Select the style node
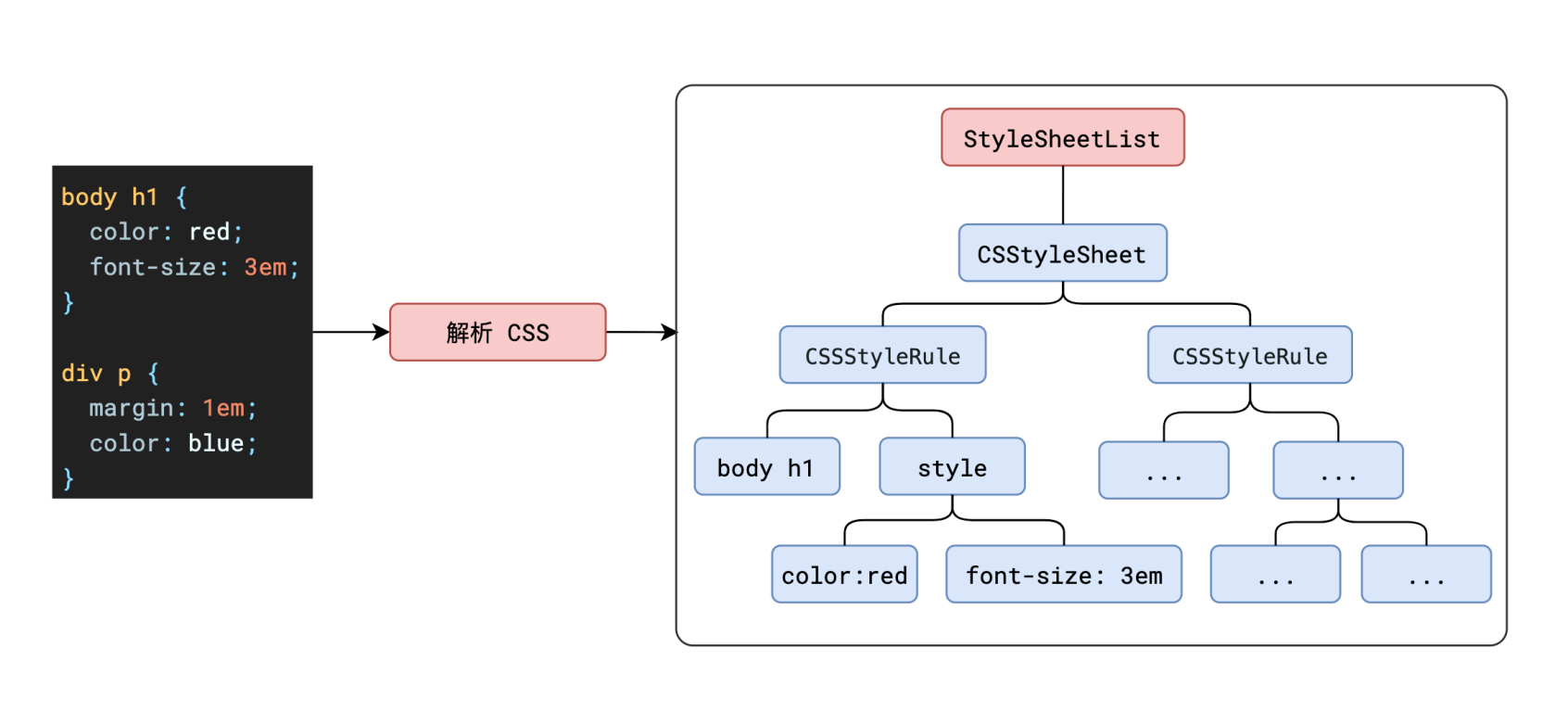 [952, 467]
